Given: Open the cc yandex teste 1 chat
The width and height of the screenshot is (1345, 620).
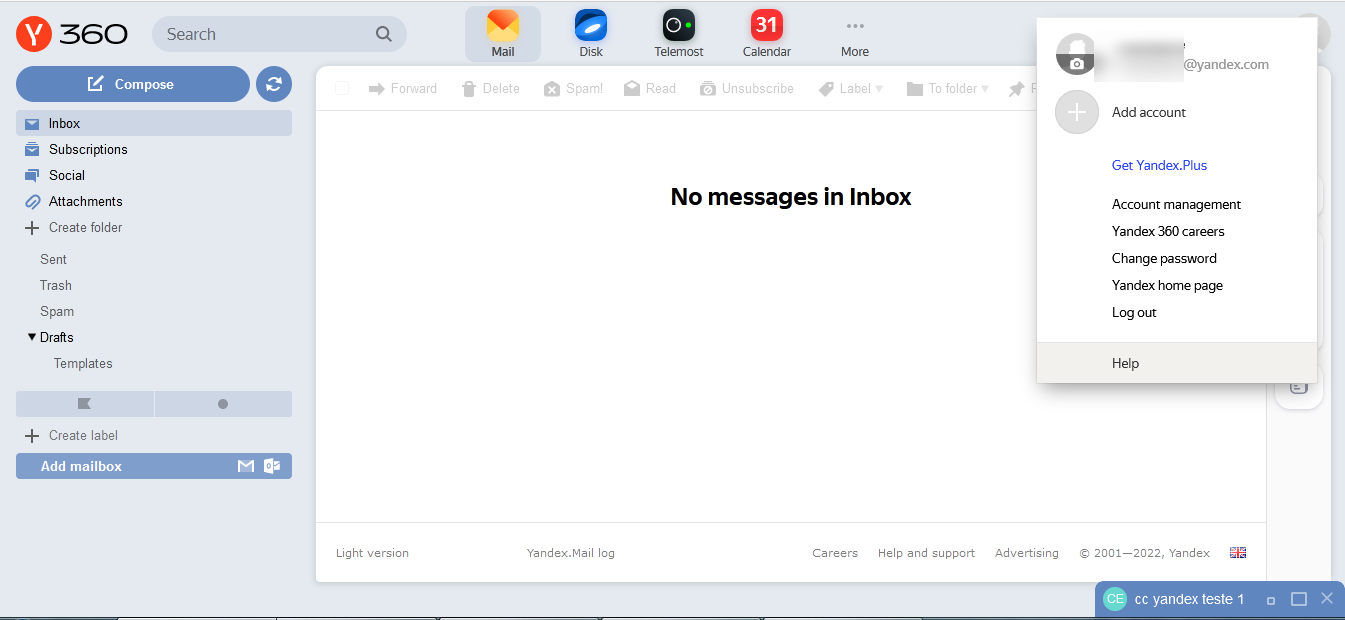Looking at the screenshot, I should 1189,599.
